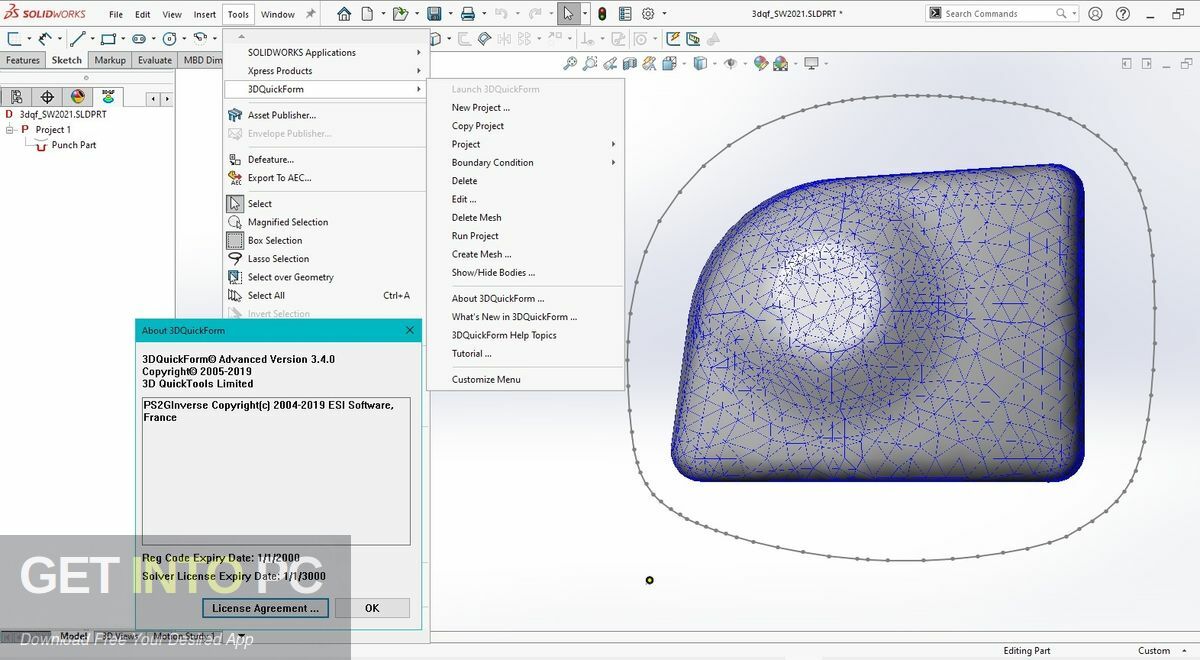
Task: Switch to the Evaluate tab
Action: click(x=155, y=60)
